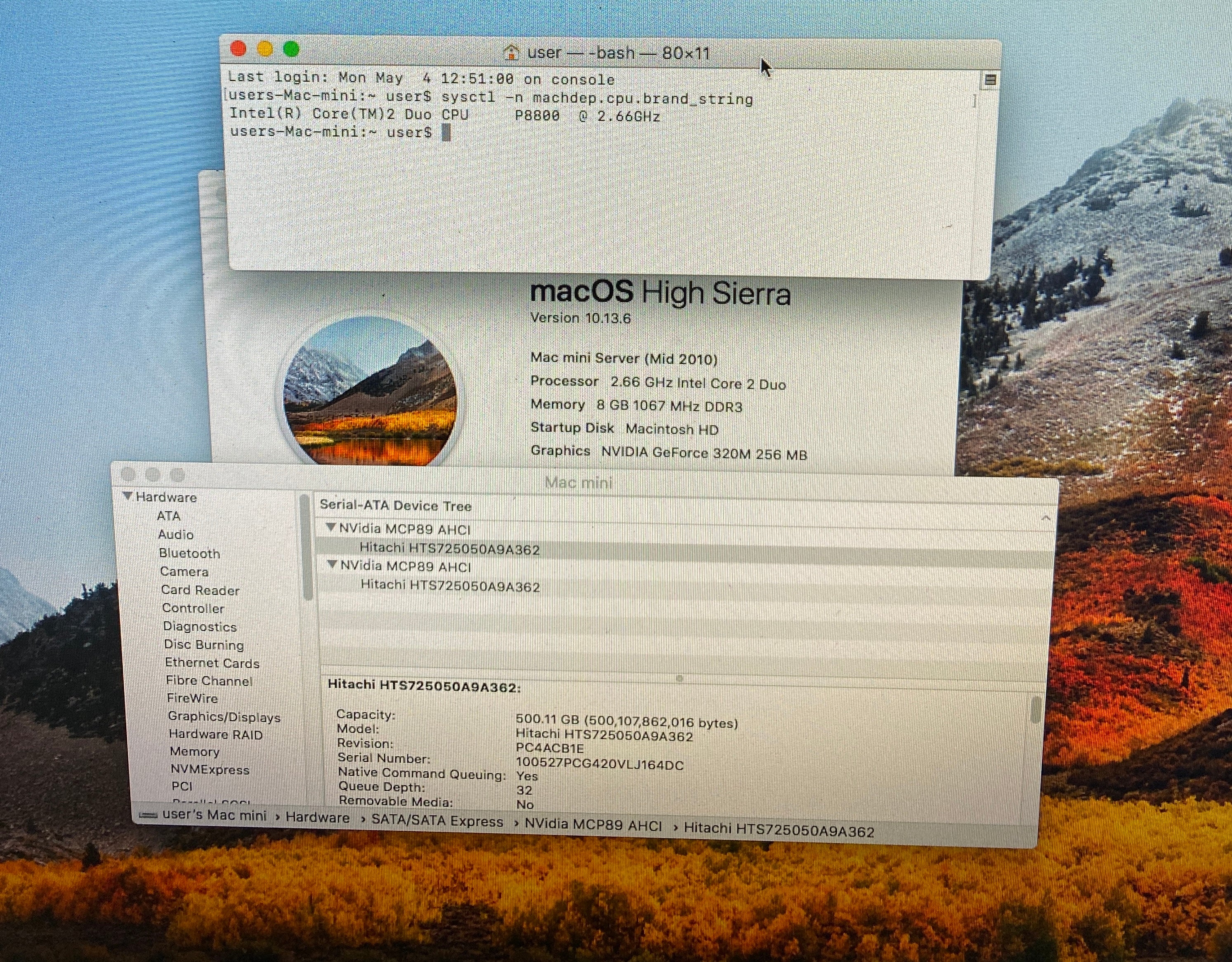Screen dimensions: 1232x962
Task: Click the home folder icon in Terminal title bar
Action: 511,52
